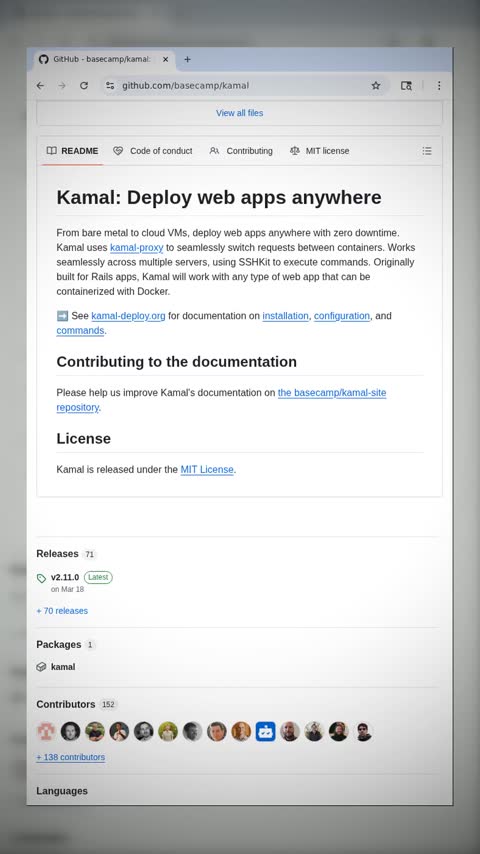Close the GitHub basecamp/kamal tab
The image size is (480, 854).
point(166,59)
